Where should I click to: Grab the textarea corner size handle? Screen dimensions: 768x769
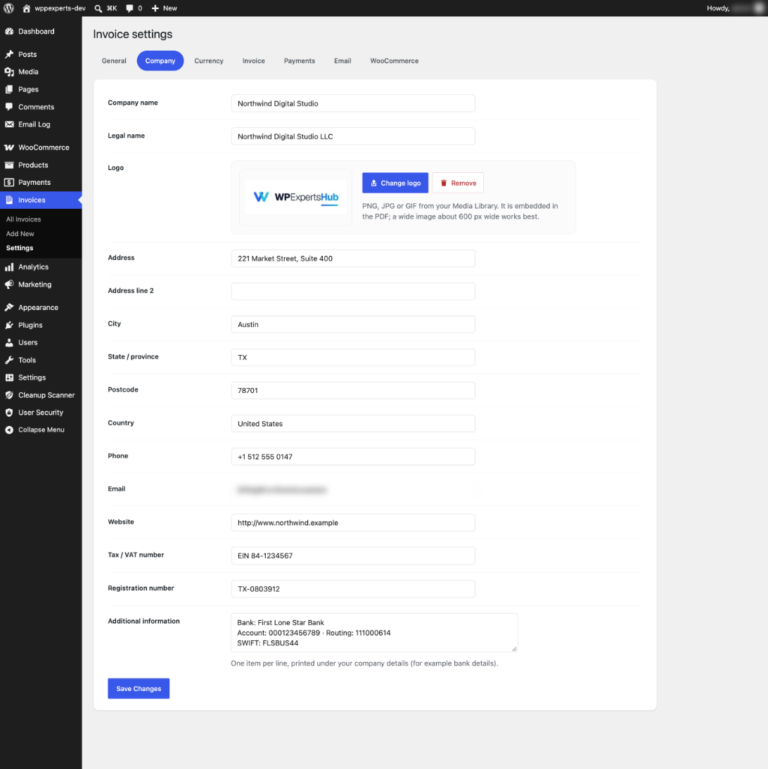click(513, 648)
